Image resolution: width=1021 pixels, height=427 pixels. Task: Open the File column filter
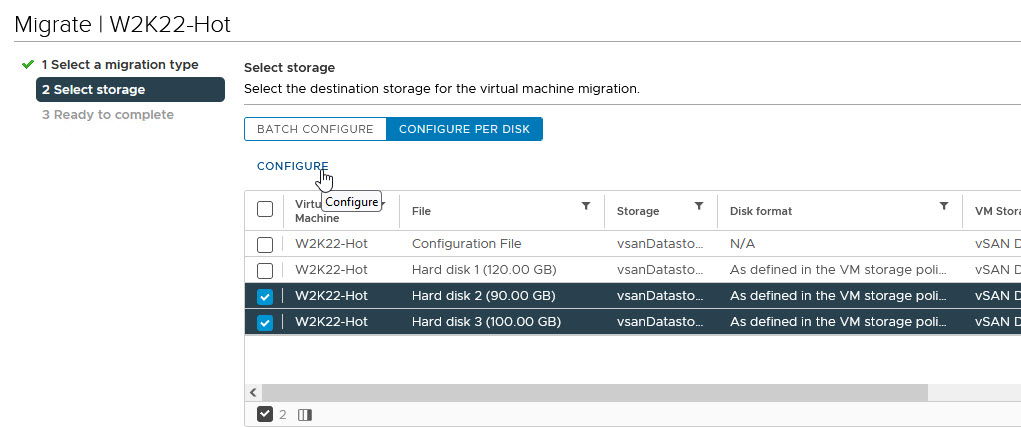coord(586,206)
